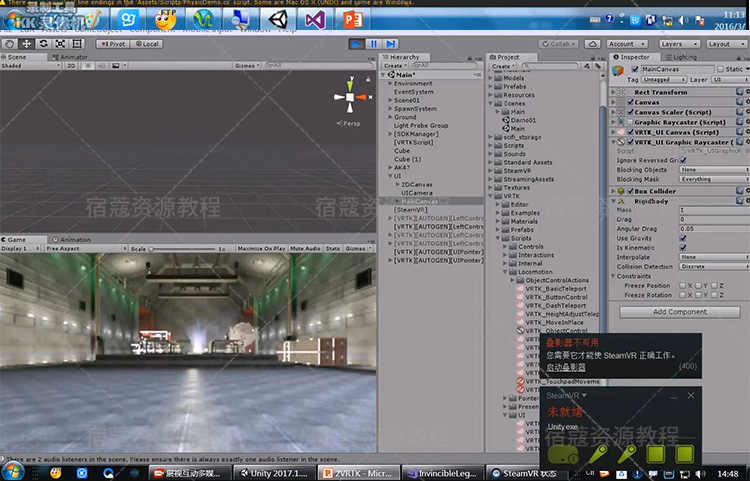Click the Pause button

374,44
